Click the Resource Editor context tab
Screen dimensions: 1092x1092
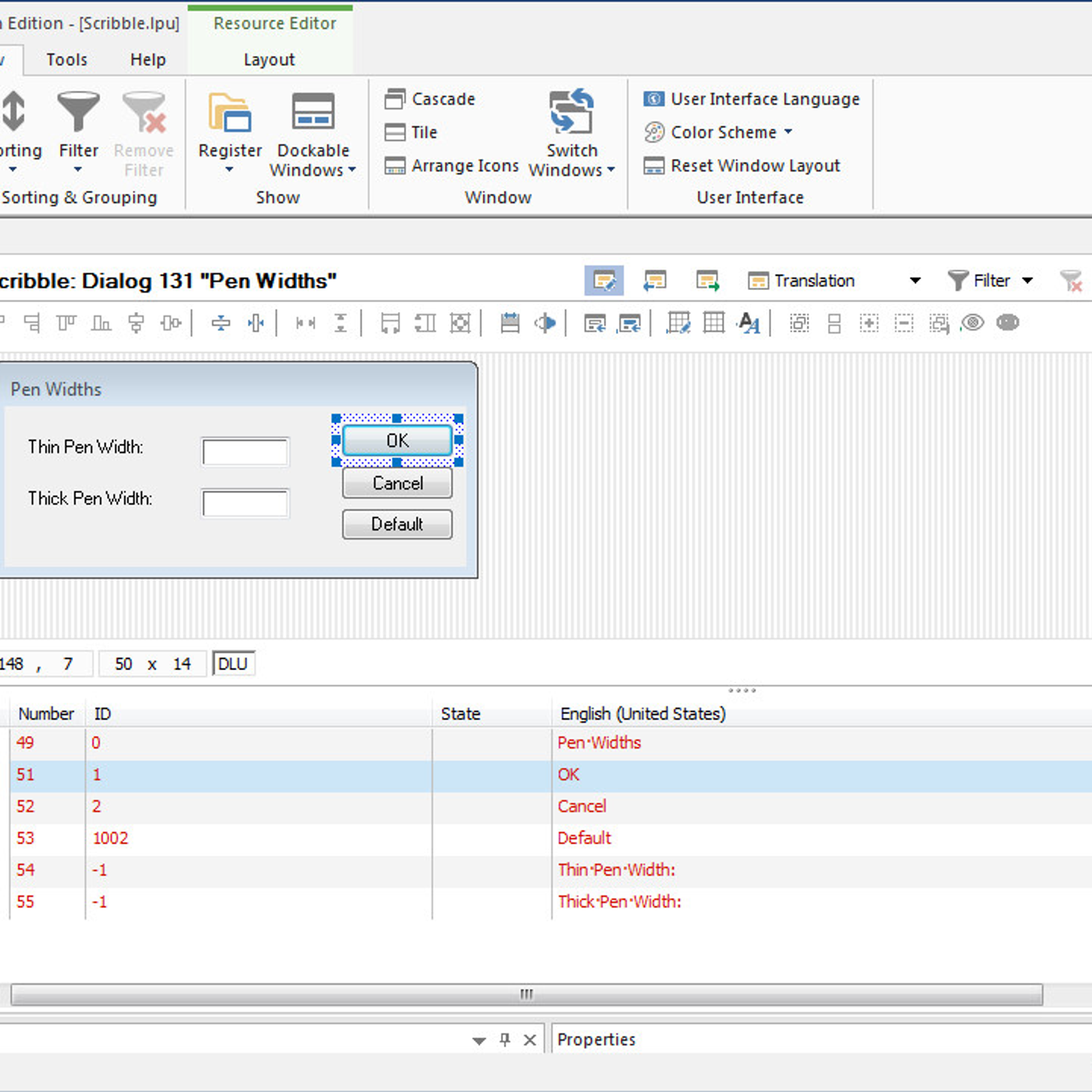(275, 23)
